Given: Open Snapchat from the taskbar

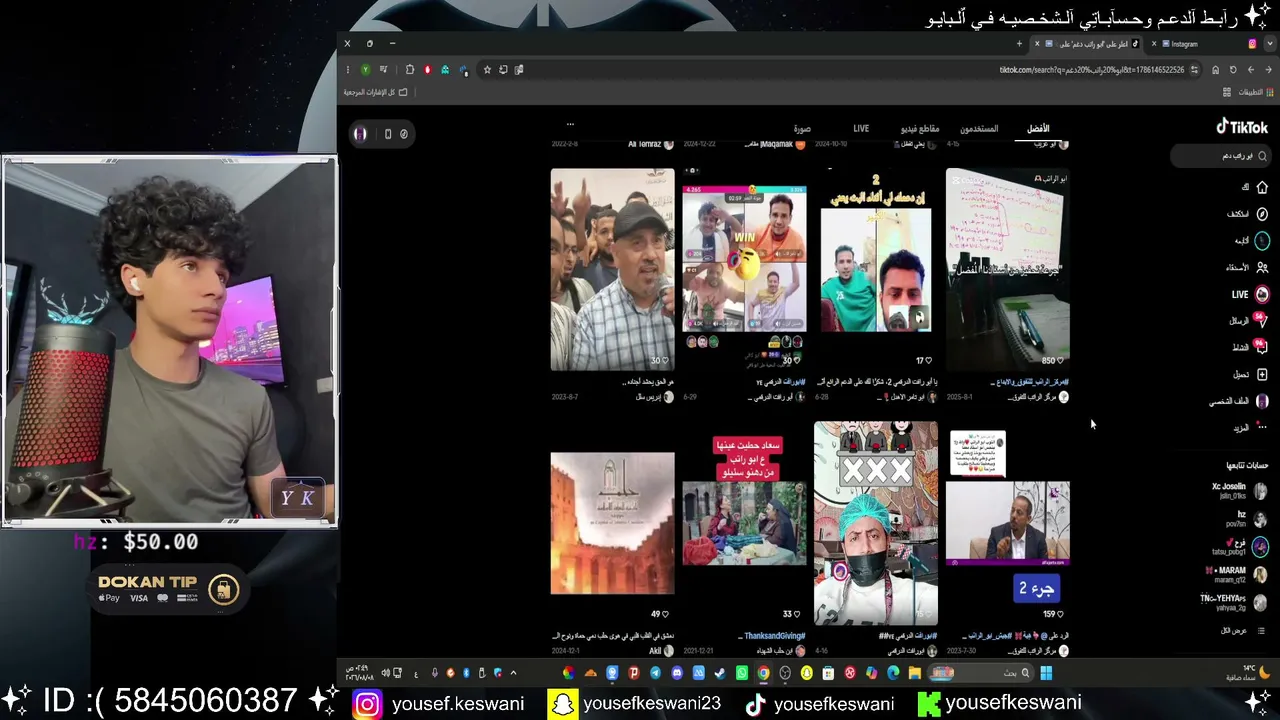Looking at the screenshot, I should point(806,673).
